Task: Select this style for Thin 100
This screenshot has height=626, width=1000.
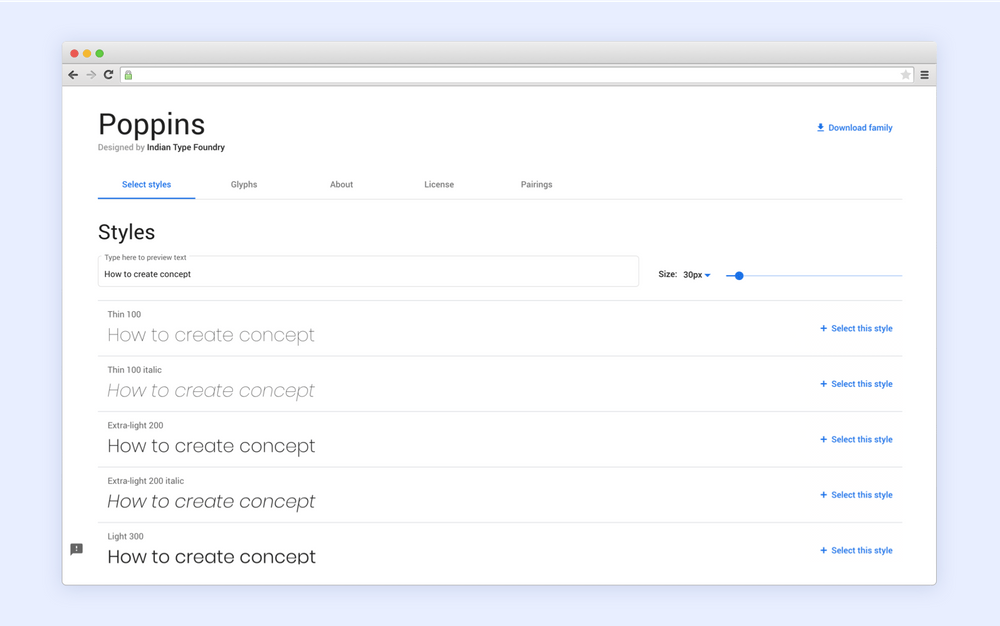Action: pyautogui.click(x=862, y=328)
